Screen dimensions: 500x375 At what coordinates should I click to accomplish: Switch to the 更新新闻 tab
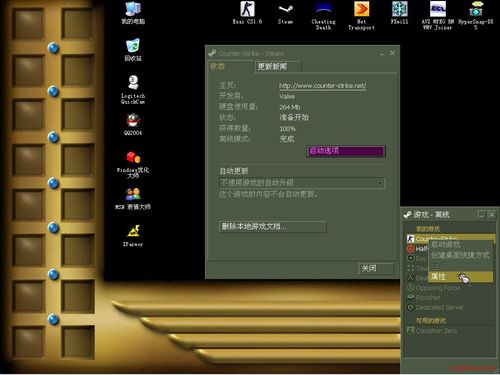(x=278, y=67)
